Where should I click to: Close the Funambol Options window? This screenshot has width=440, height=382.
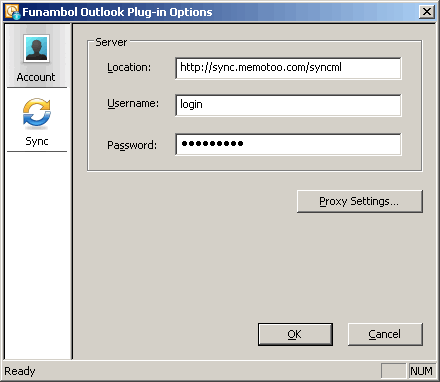pos(427,12)
